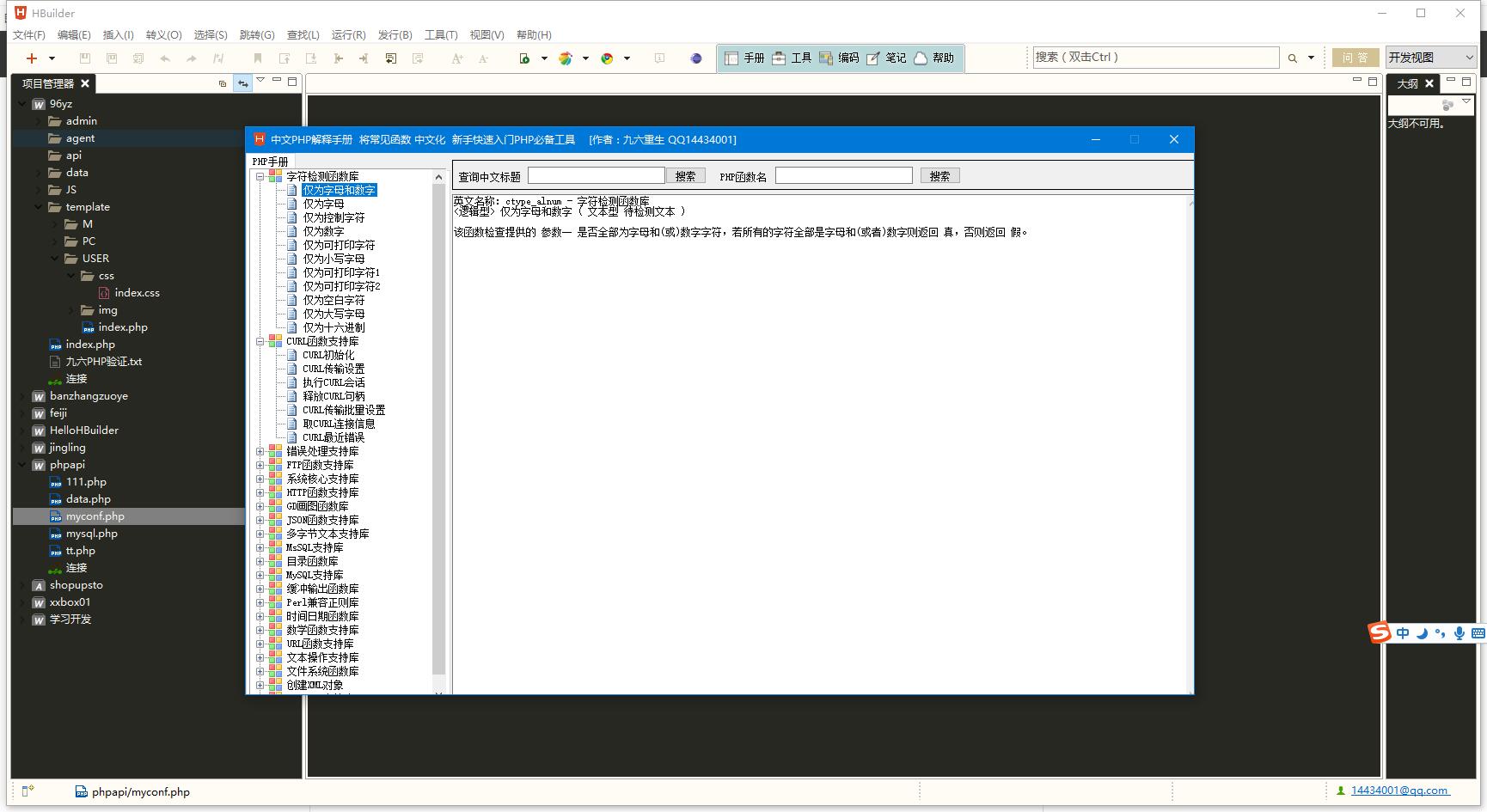Click the microphone icon on input method bar

[1459, 633]
